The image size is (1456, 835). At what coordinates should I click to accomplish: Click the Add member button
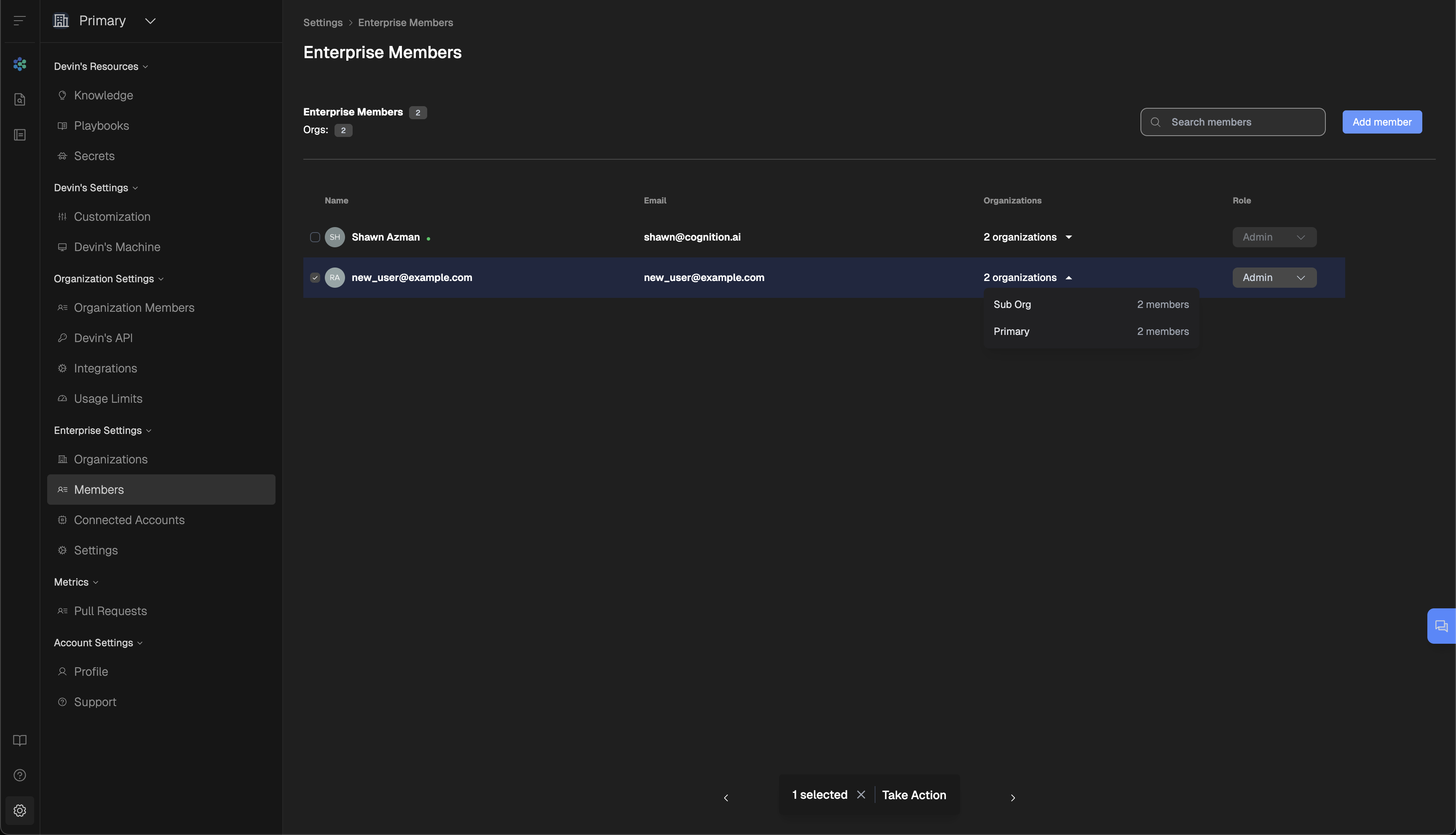point(1381,122)
